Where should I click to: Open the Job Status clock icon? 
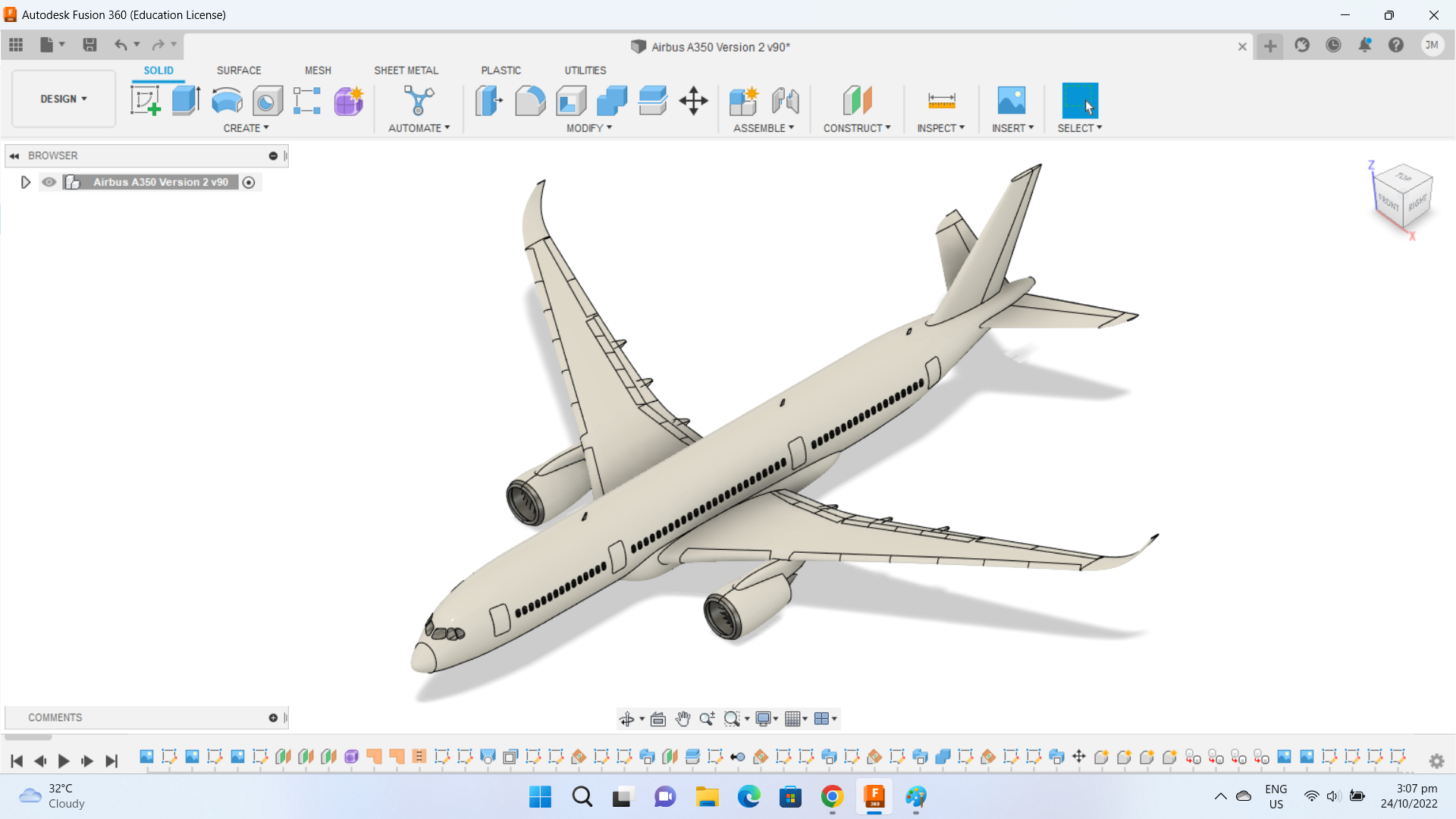[1333, 45]
